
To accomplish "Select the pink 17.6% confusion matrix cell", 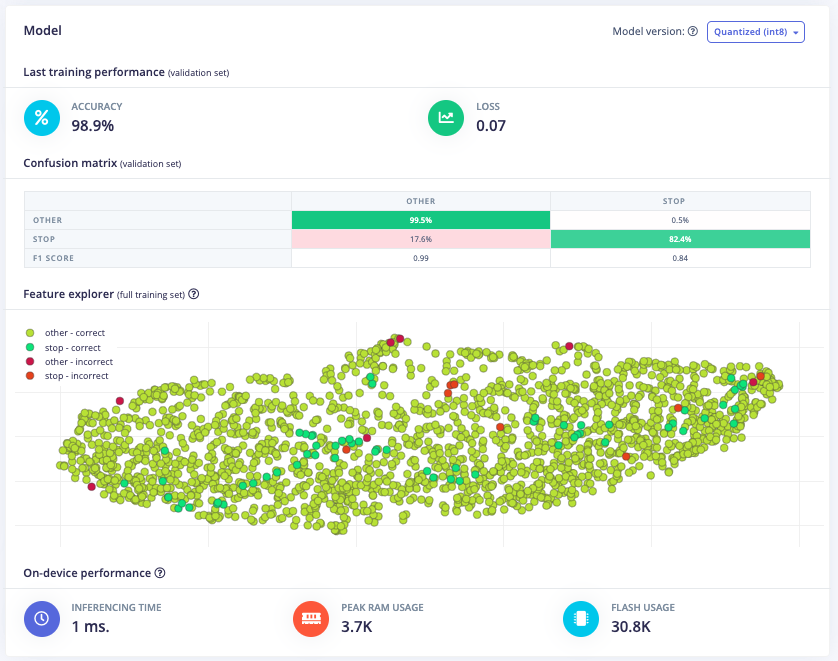I will tap(420, 239).
